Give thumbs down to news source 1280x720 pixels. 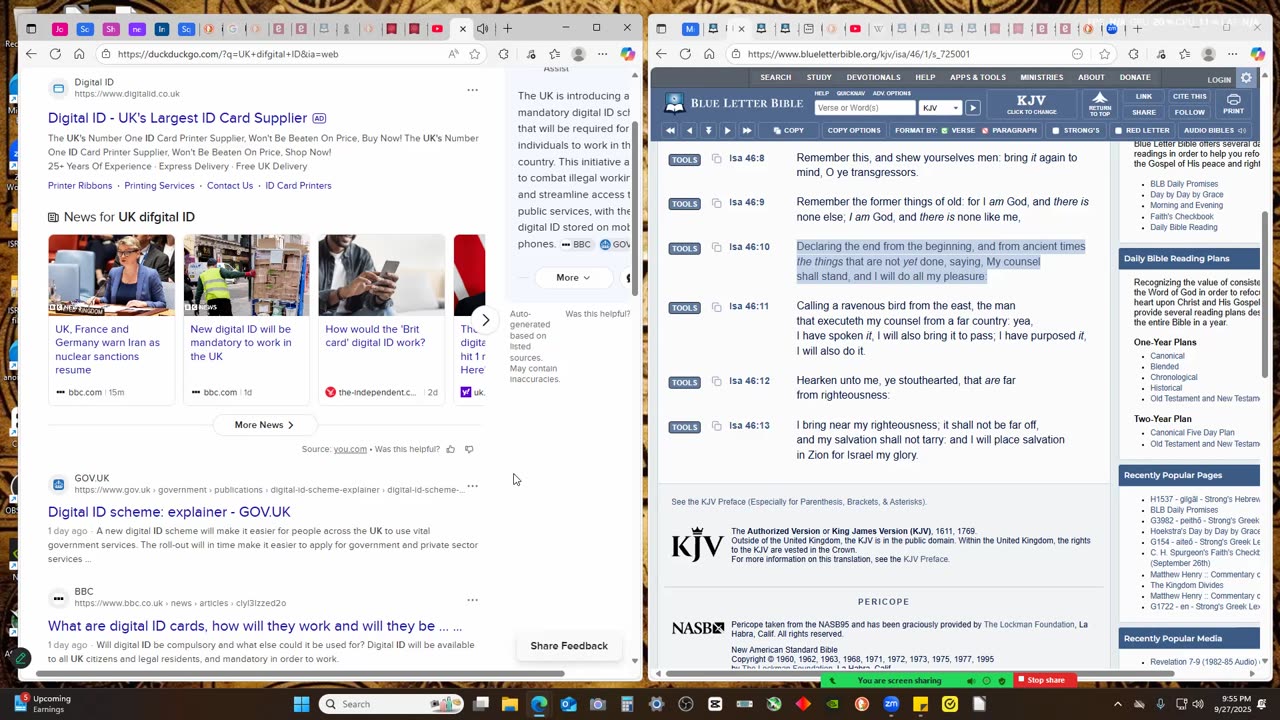coord(469,449)
